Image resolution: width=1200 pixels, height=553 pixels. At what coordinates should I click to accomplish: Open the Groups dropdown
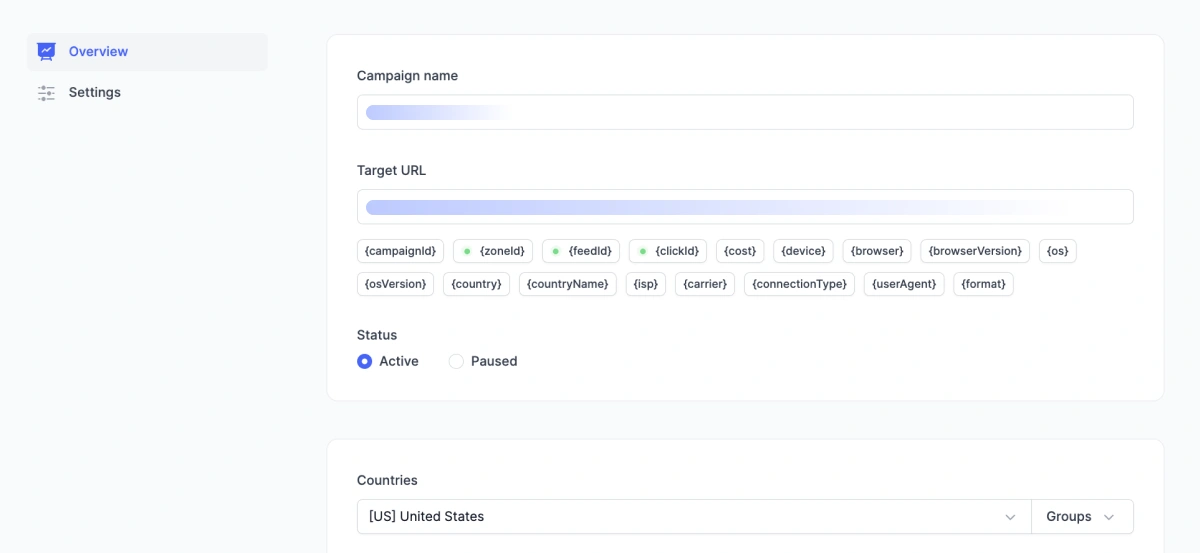1081,517
